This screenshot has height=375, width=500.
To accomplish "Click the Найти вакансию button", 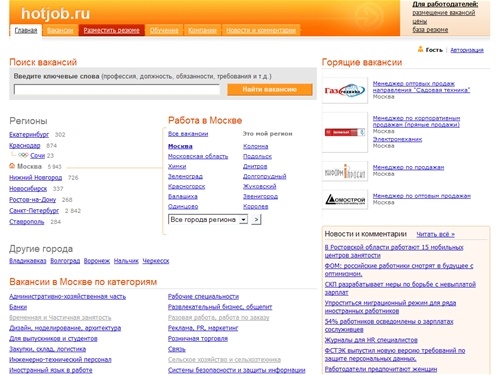I will [x=270, y=89].
